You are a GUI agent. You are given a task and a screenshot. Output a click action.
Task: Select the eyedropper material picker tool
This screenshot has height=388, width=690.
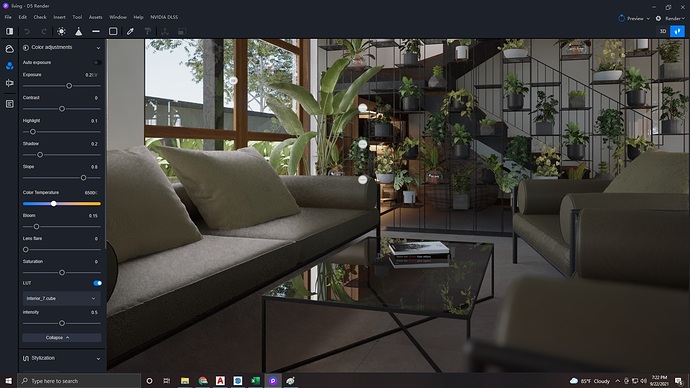coord(130,31)
